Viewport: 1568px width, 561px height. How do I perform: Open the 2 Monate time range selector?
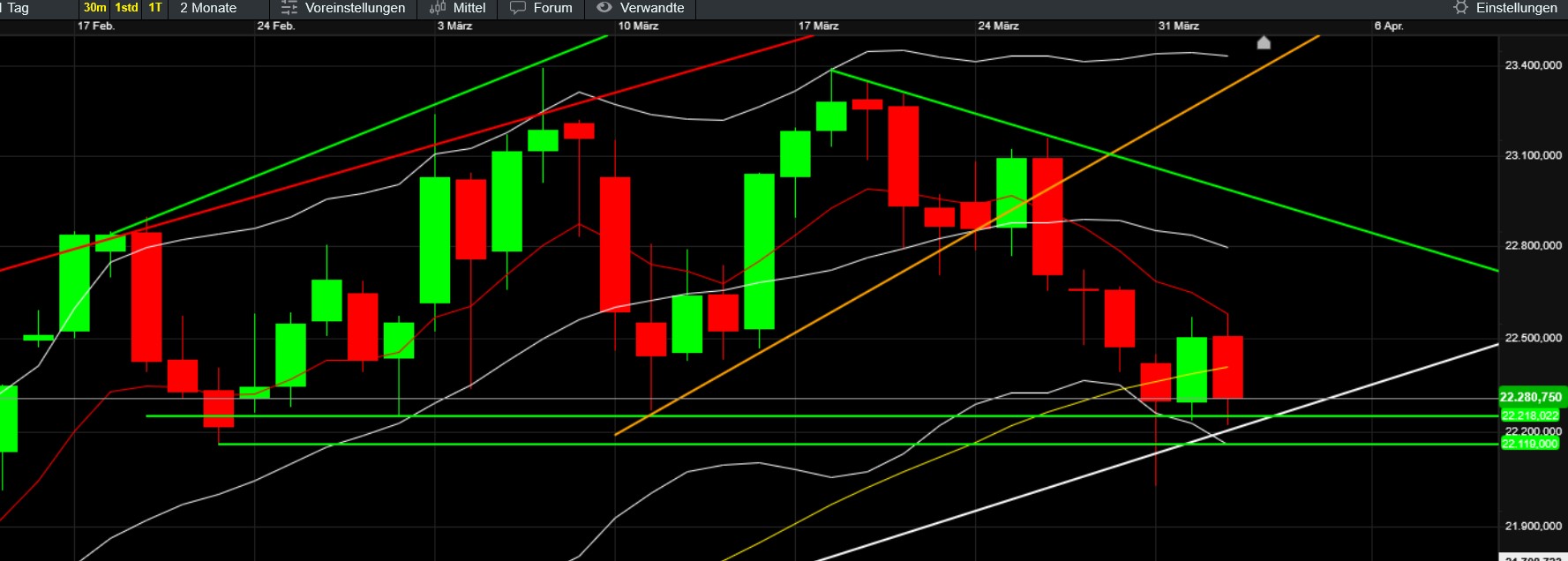coord(208,8)
